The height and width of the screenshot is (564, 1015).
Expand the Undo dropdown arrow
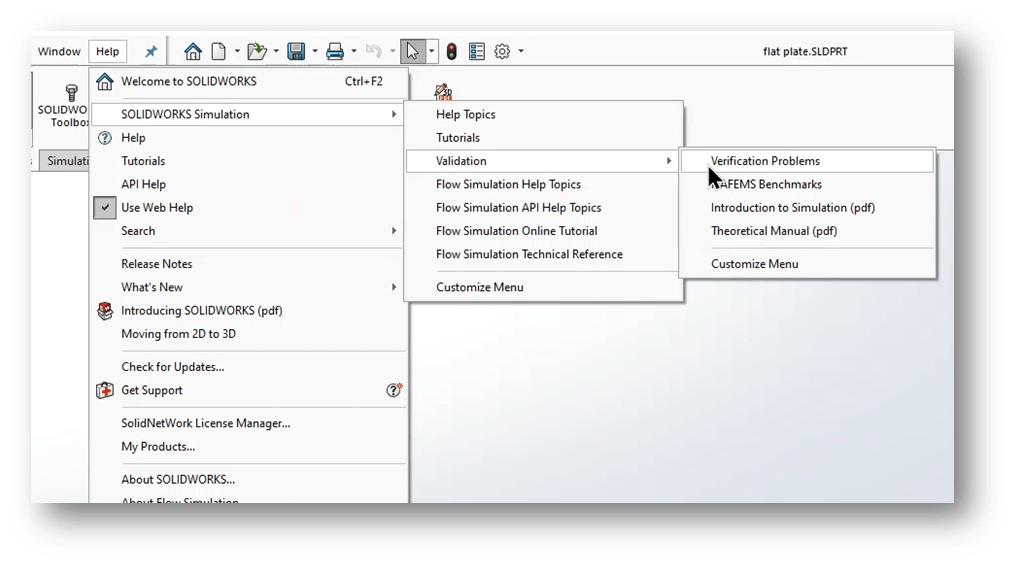[392, 51]
